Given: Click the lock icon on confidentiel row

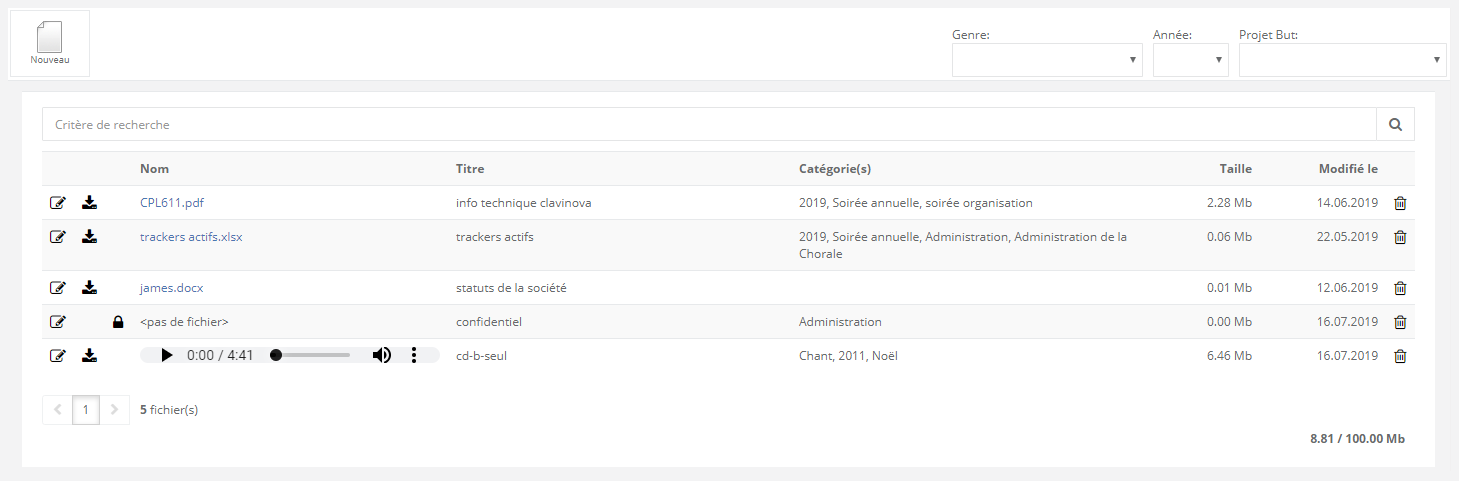Looking at the screenshot, I should coord(118,322).
